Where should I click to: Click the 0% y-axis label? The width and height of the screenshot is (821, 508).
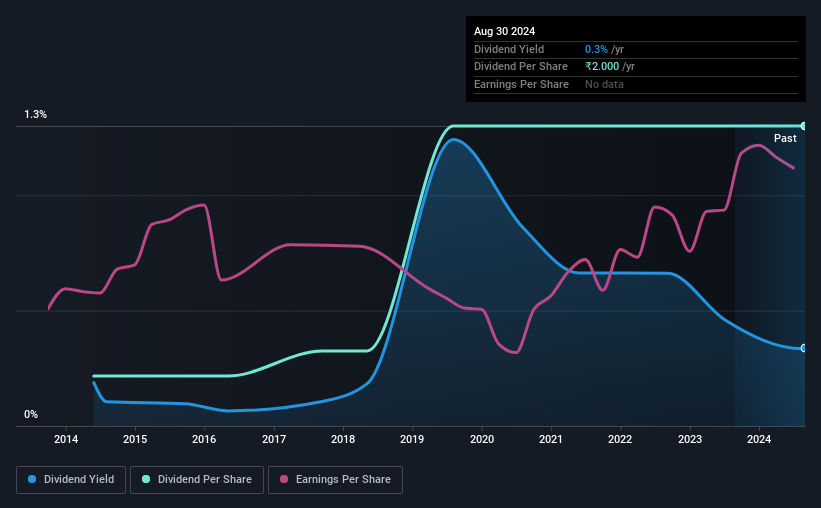(31, 414)
